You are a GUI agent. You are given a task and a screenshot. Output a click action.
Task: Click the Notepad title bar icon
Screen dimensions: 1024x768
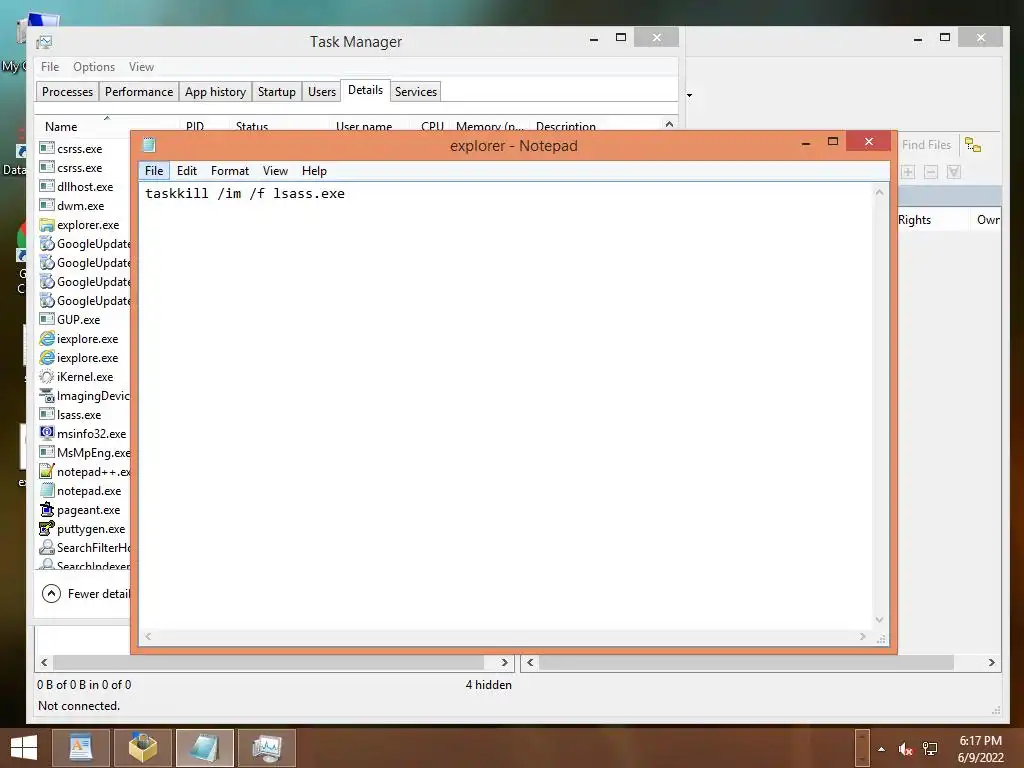pyautogui.click(x=149, y=145)
